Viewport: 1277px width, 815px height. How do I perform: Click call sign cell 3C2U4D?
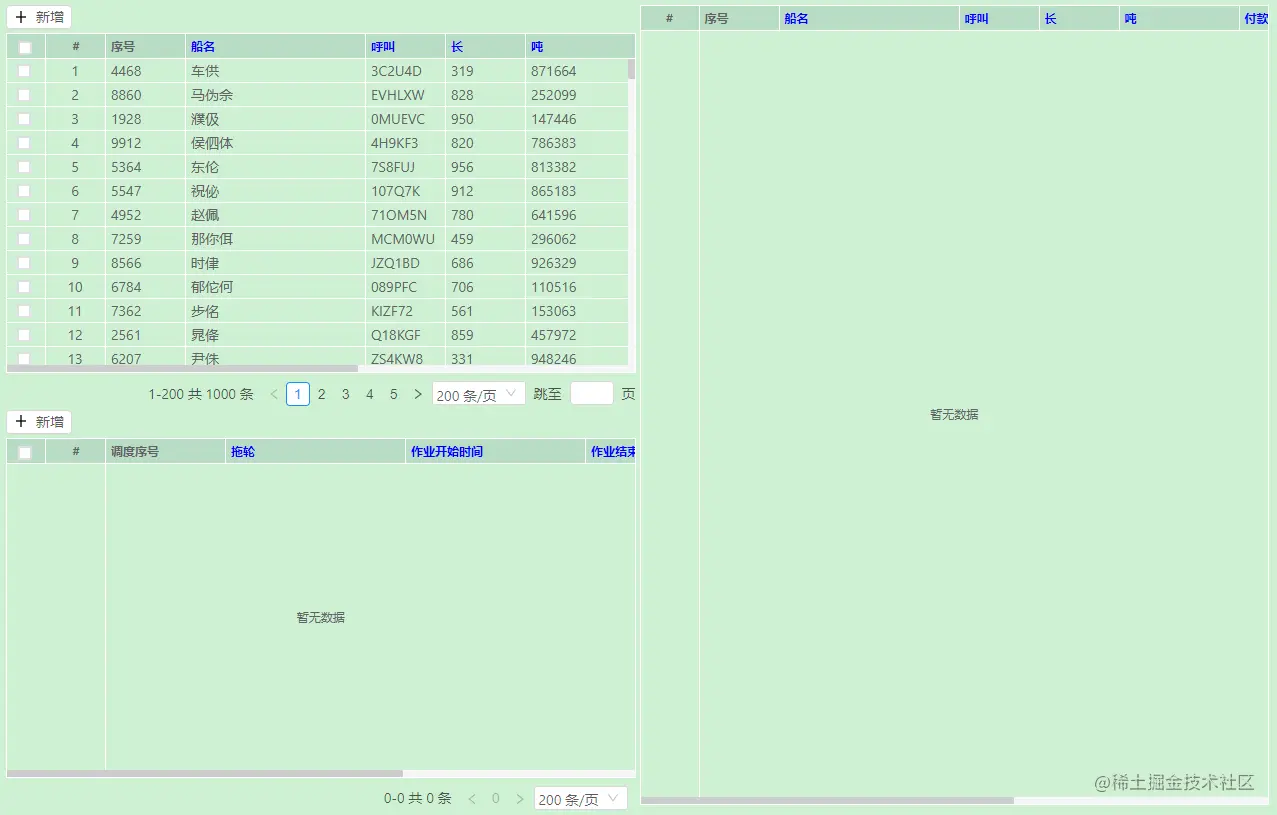tap(406, 71)
